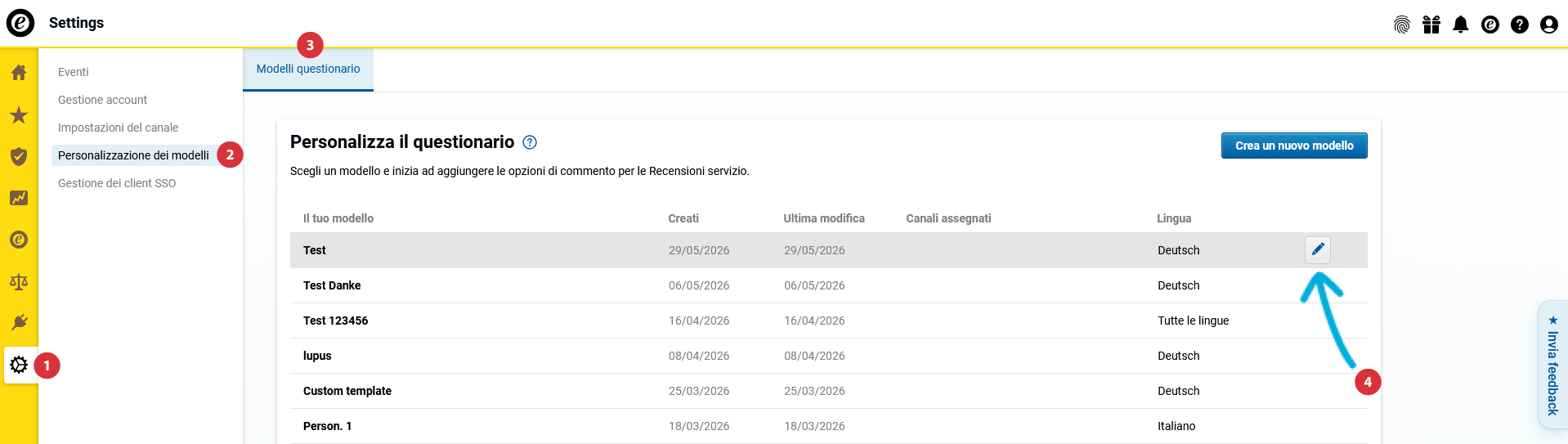Open the help question mark in the top bar
Image resolution: width=1568 pixels, height=444 pixels.
1520,25
